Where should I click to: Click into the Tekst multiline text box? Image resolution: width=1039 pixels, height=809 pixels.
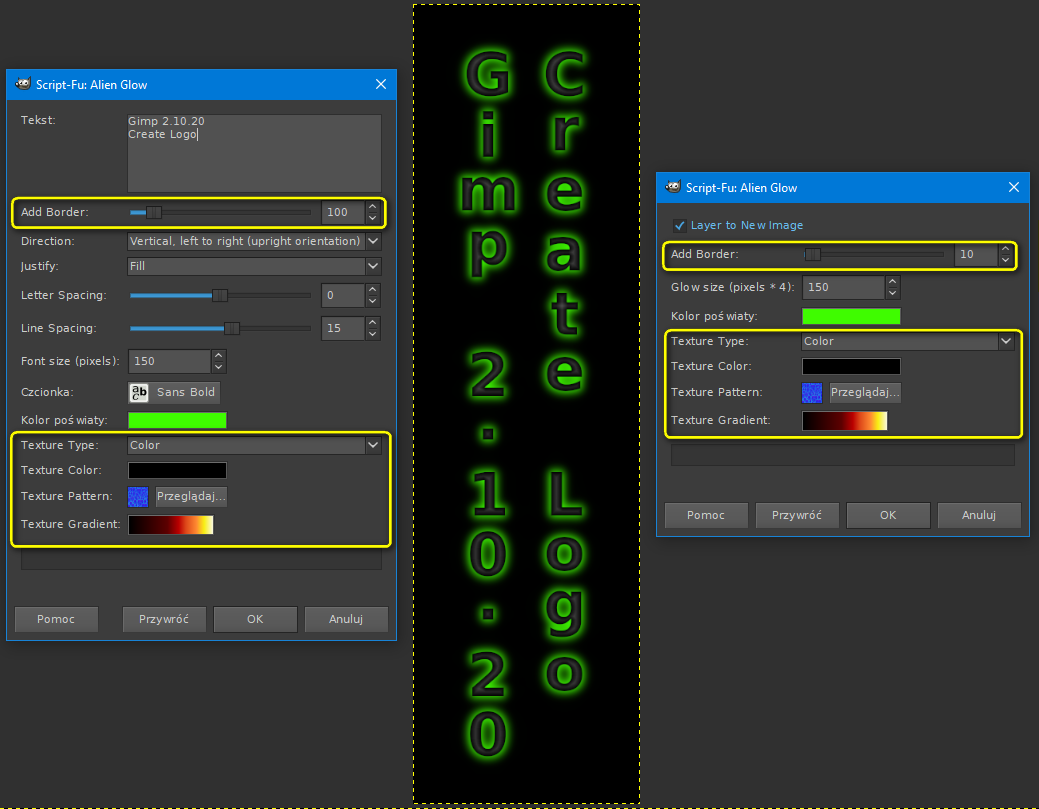point(254,153)
